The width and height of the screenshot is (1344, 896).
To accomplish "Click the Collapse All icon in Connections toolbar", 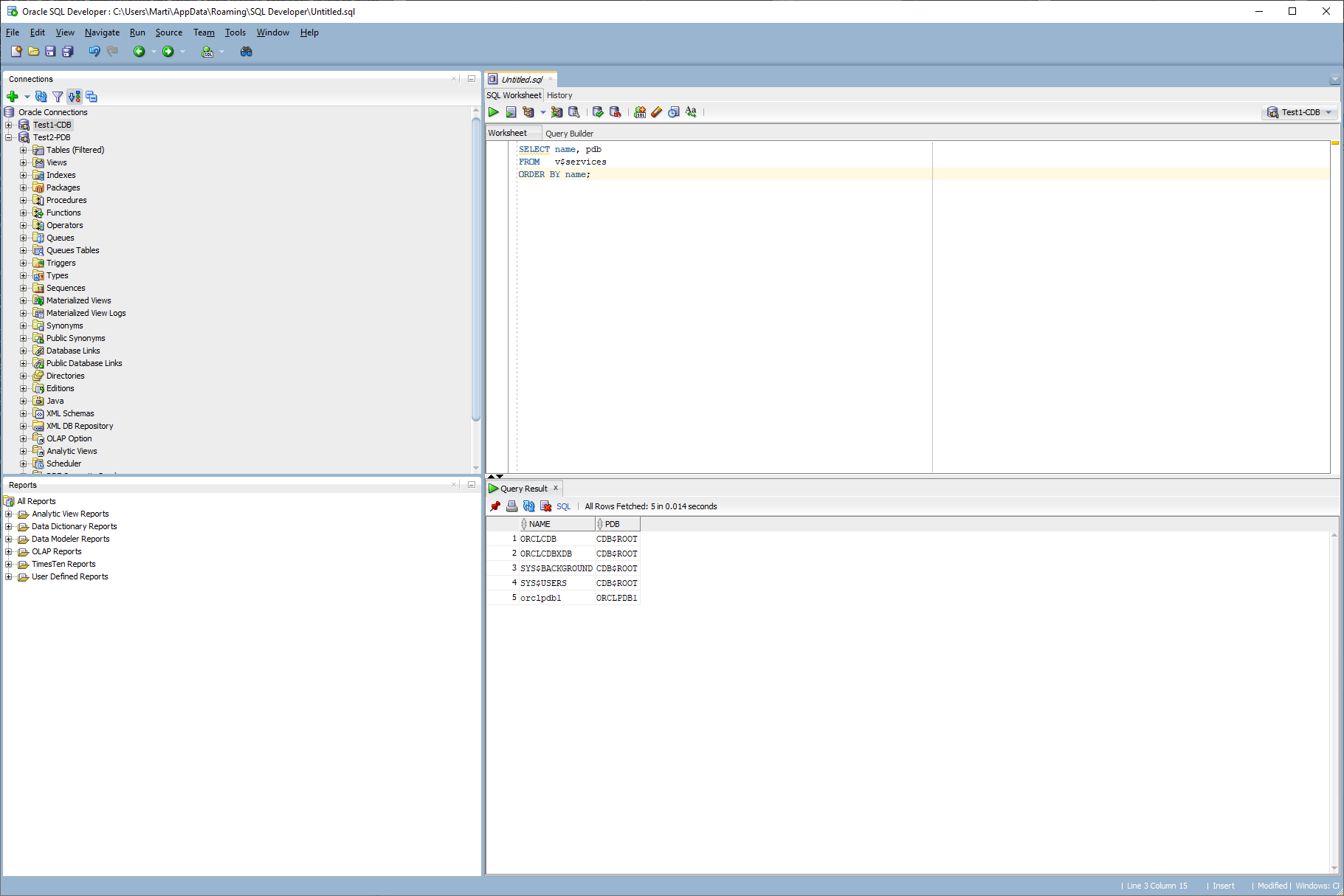I will tap(92, 97).
